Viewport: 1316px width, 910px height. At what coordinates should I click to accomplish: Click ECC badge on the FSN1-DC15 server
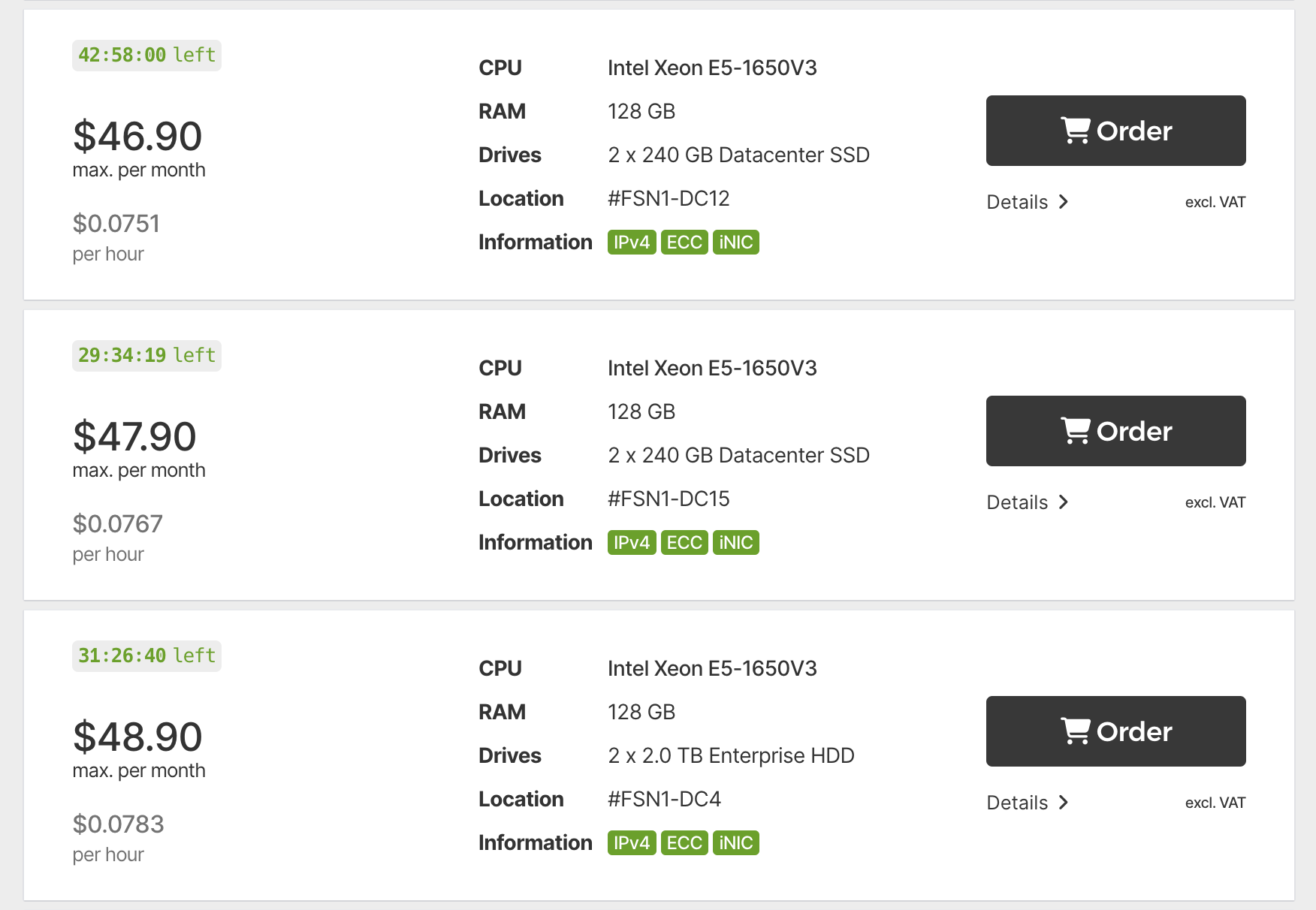point(684,543)
